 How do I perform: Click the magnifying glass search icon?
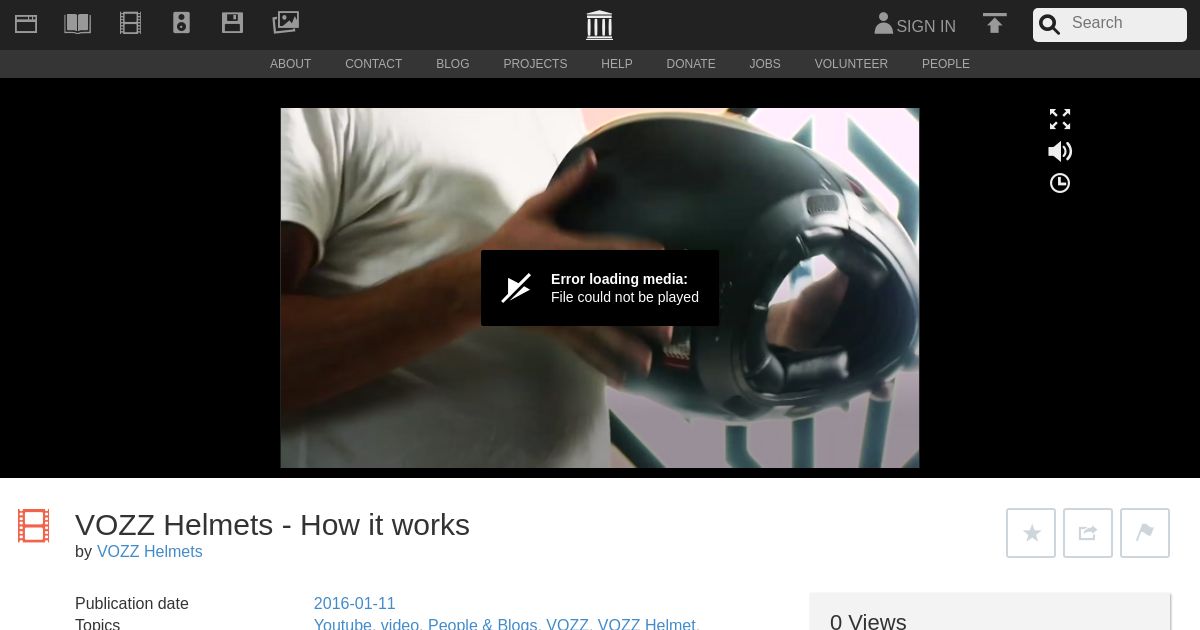point(1049,25)
